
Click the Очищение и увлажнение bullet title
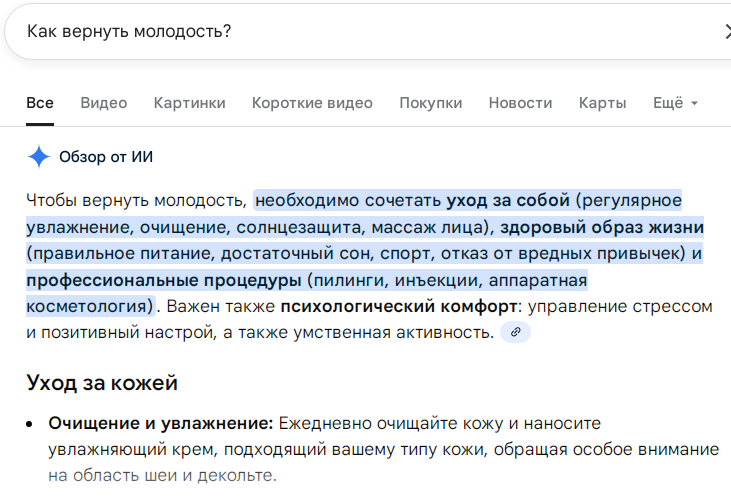coord(161,423)
